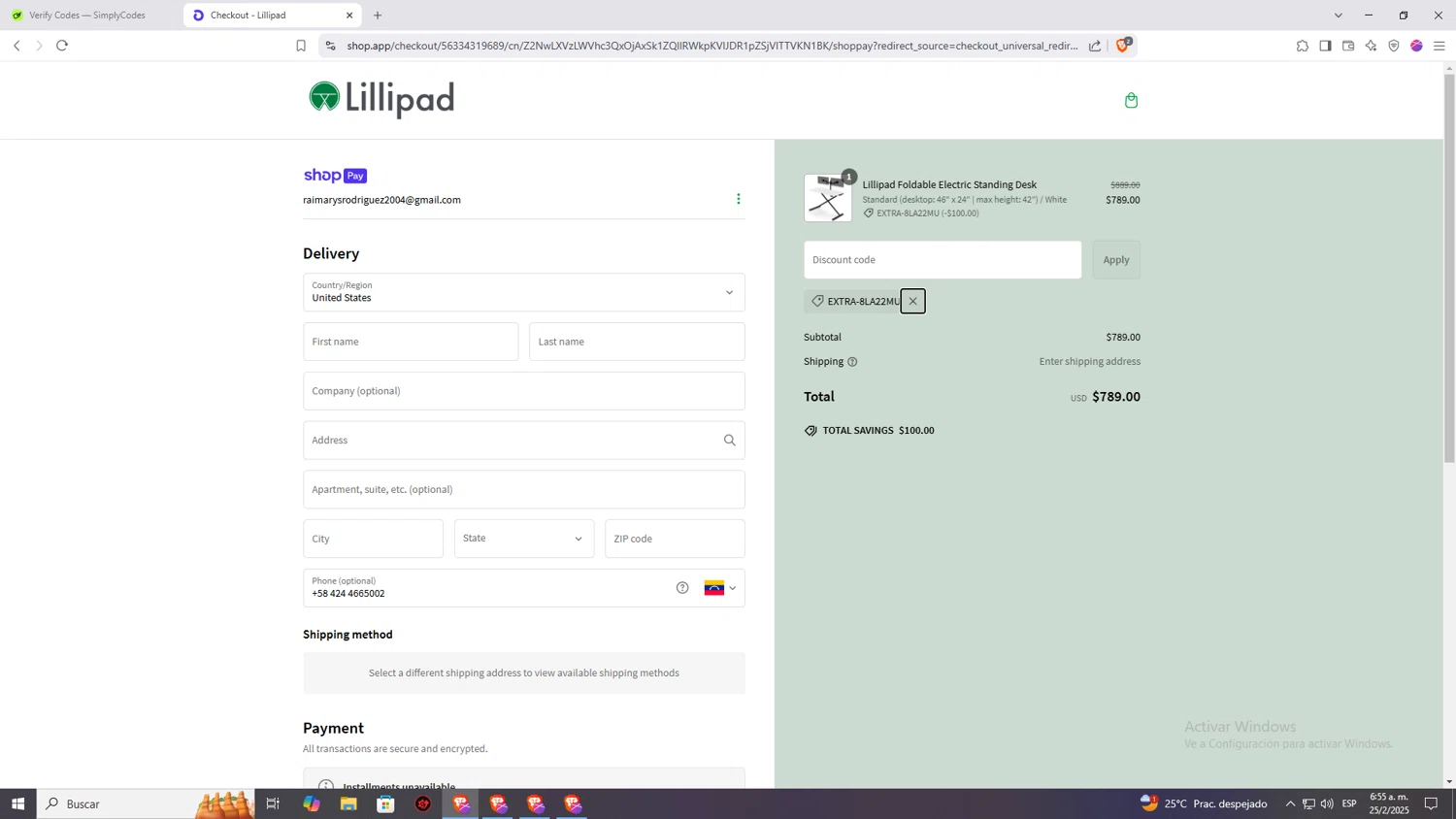Image resolution: width=1456 pixels, height=819 pixels.
Task: Click the standing desk product thumbnail
Action: pos(828,198)
